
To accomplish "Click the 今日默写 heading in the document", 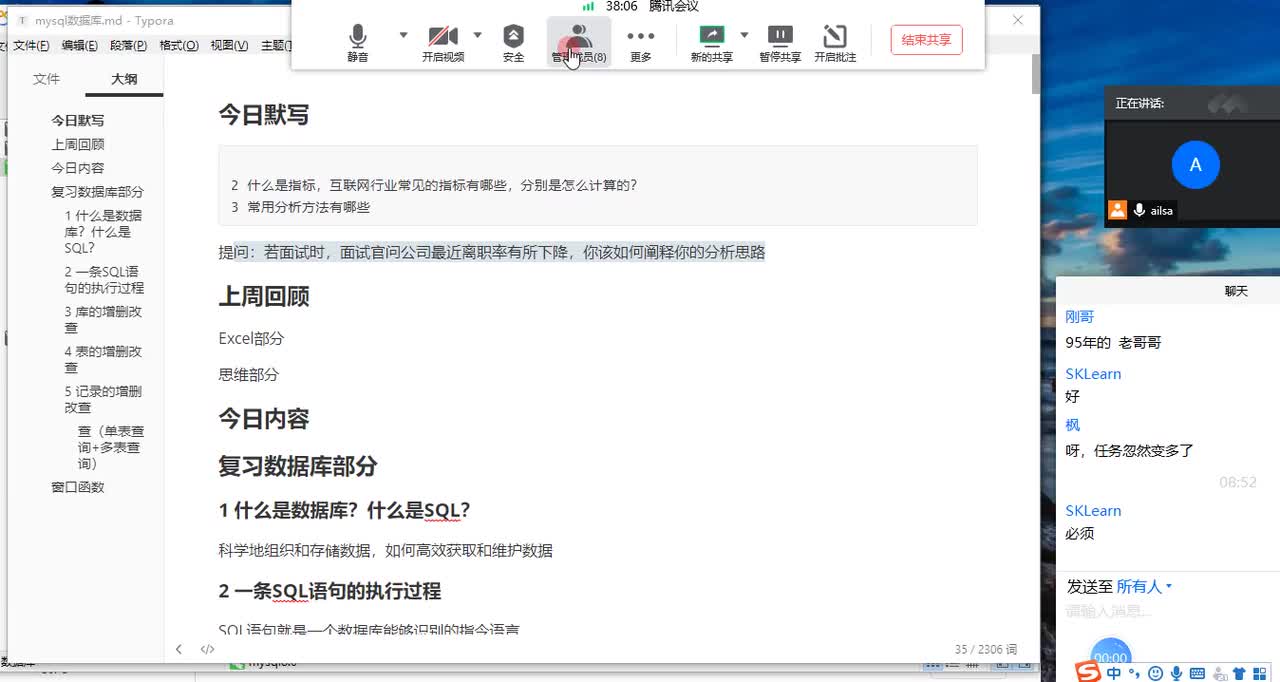I will coord(264,115).
